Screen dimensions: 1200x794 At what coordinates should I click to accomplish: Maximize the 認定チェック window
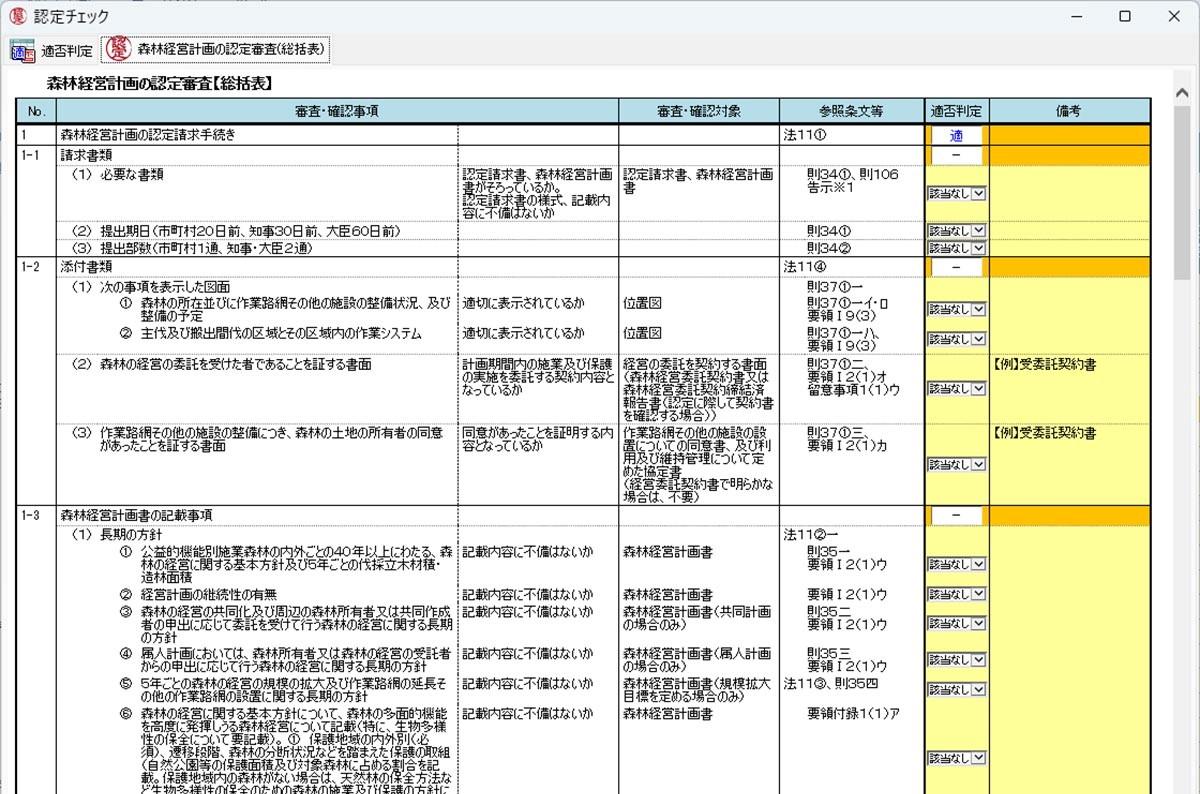(x=1125, y=16)
